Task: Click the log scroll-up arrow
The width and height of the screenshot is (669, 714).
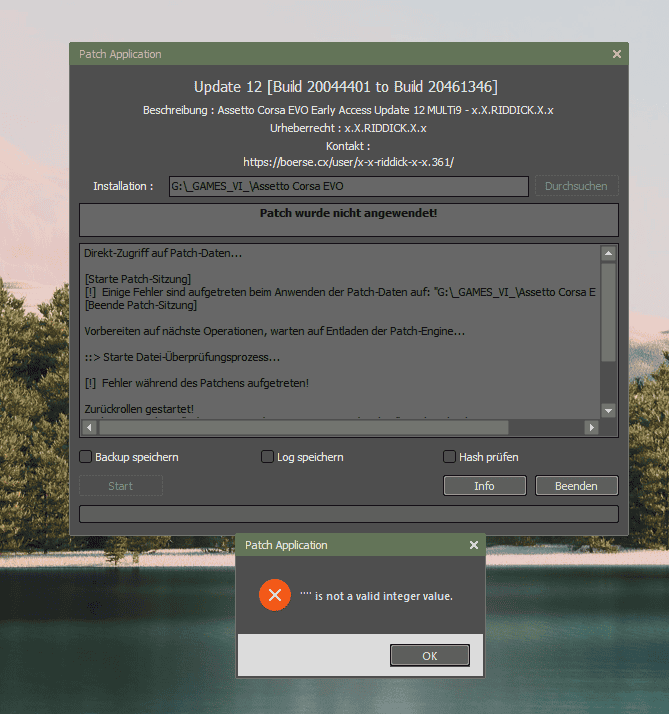Action: [608, 253]
